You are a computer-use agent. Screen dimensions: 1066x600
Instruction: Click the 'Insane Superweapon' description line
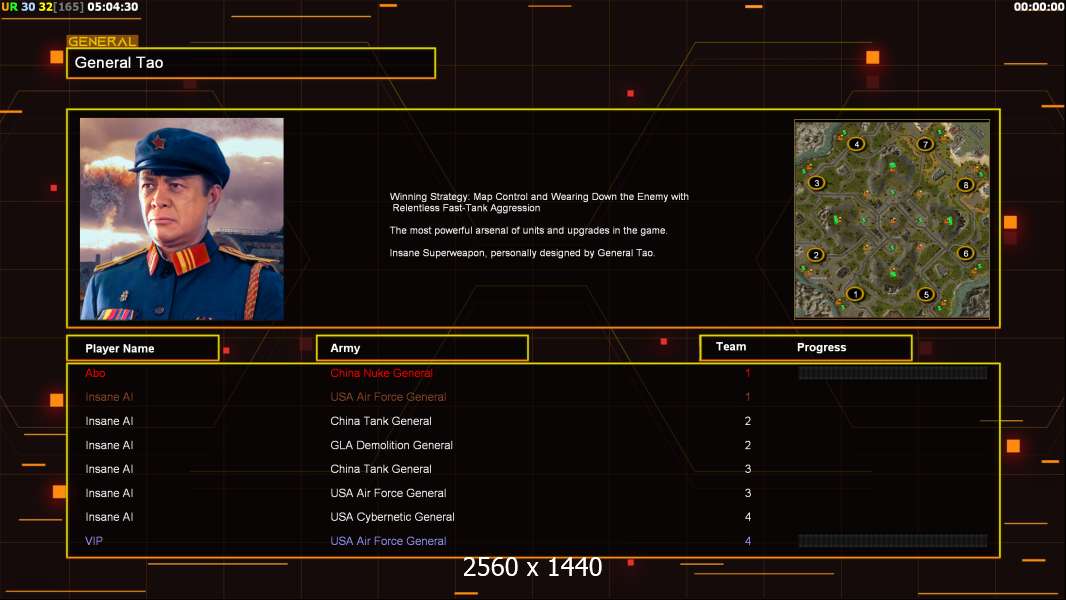coord(522,253)
